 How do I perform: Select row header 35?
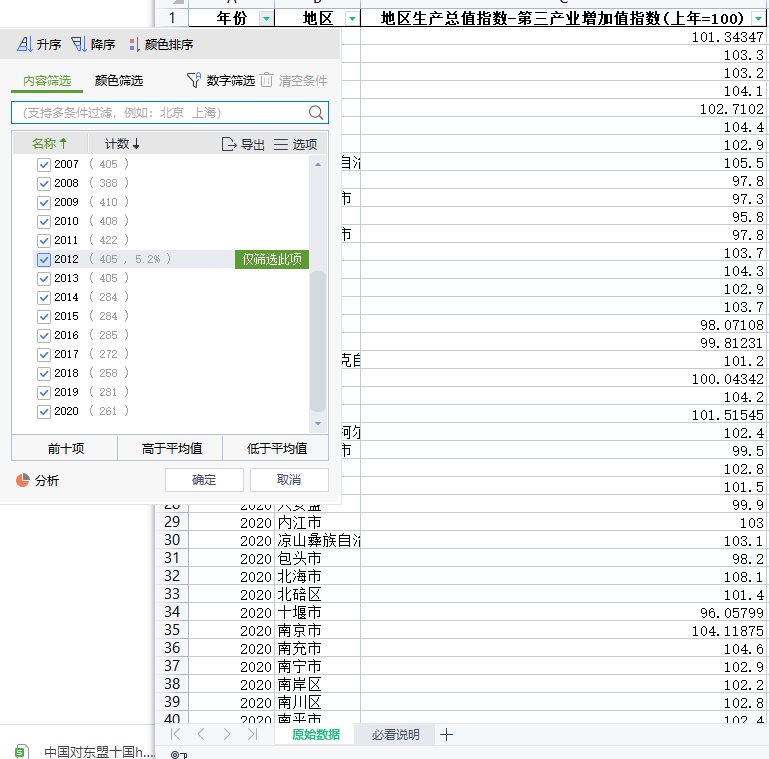(x=172, y=630)
